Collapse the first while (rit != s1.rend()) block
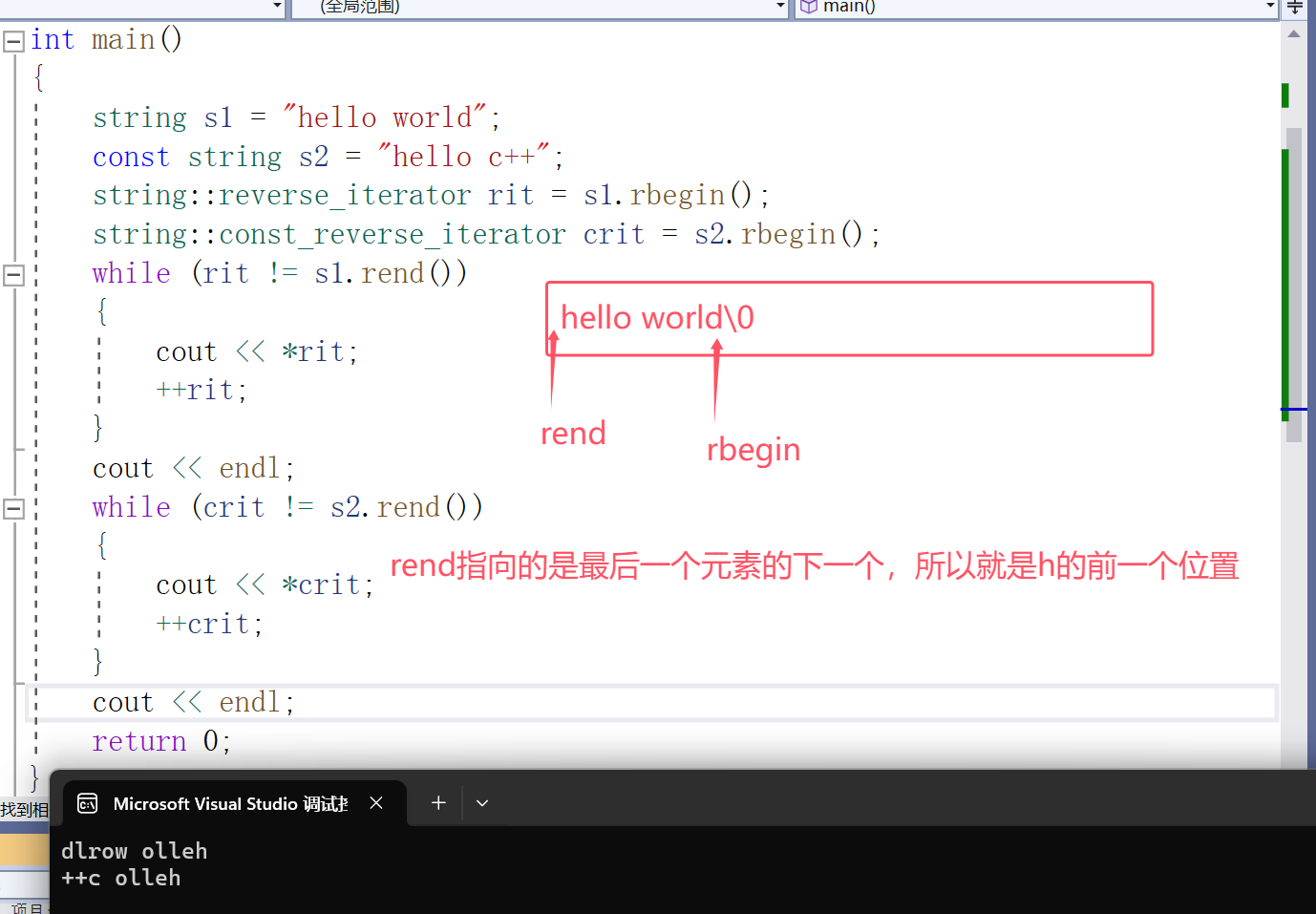The width and height of the screenshot is (1316, 914). (13, 275)
